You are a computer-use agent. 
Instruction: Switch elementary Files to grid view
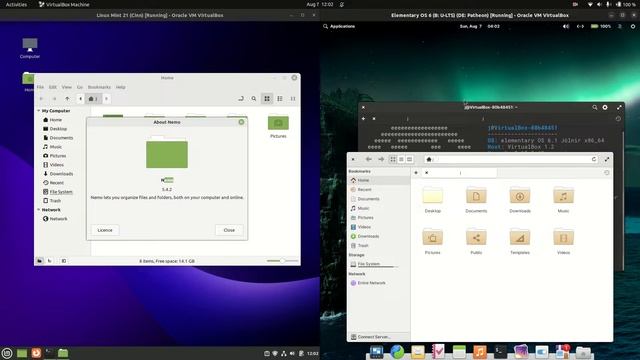point(393,159)
